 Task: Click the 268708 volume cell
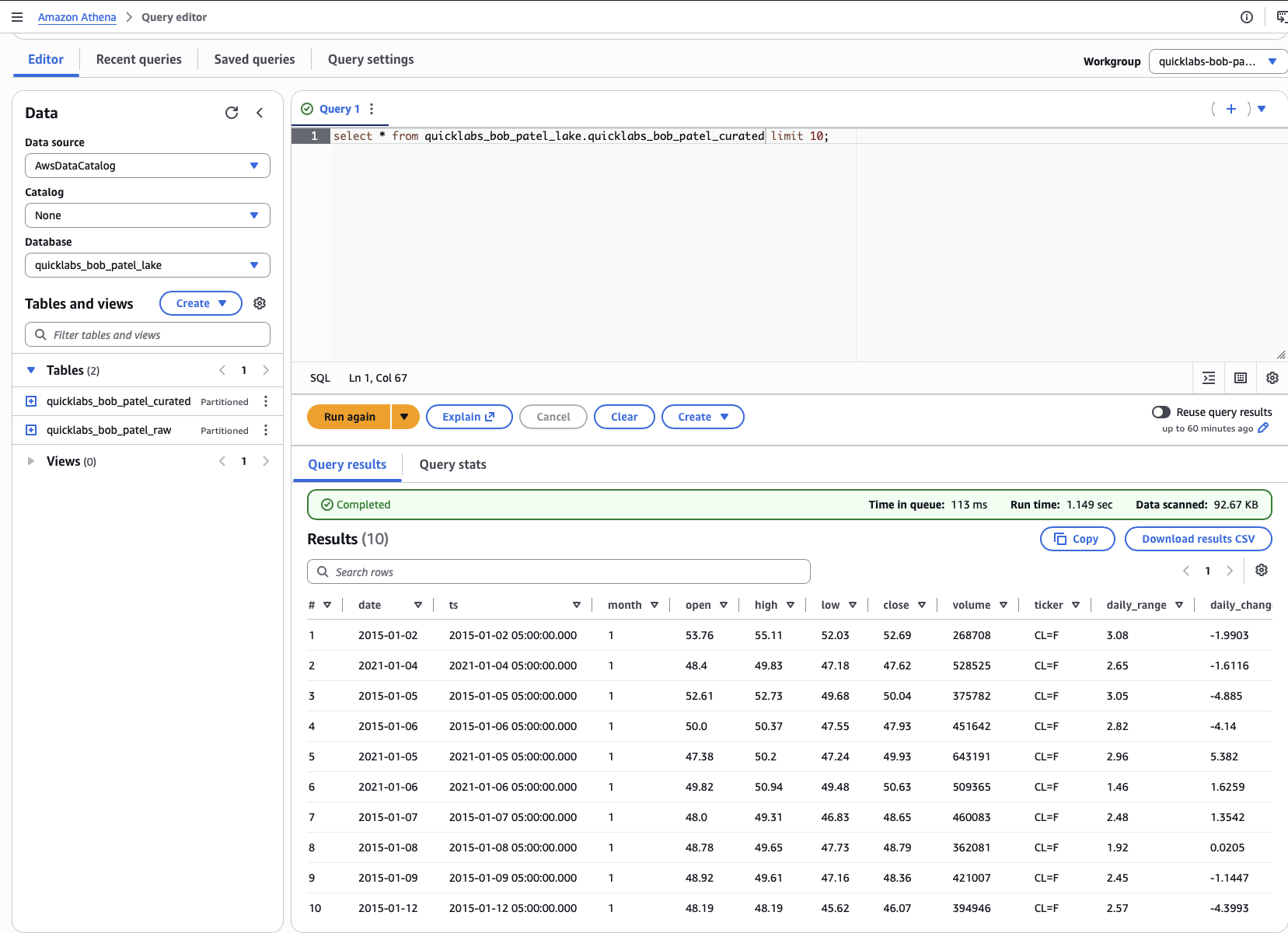972,635
